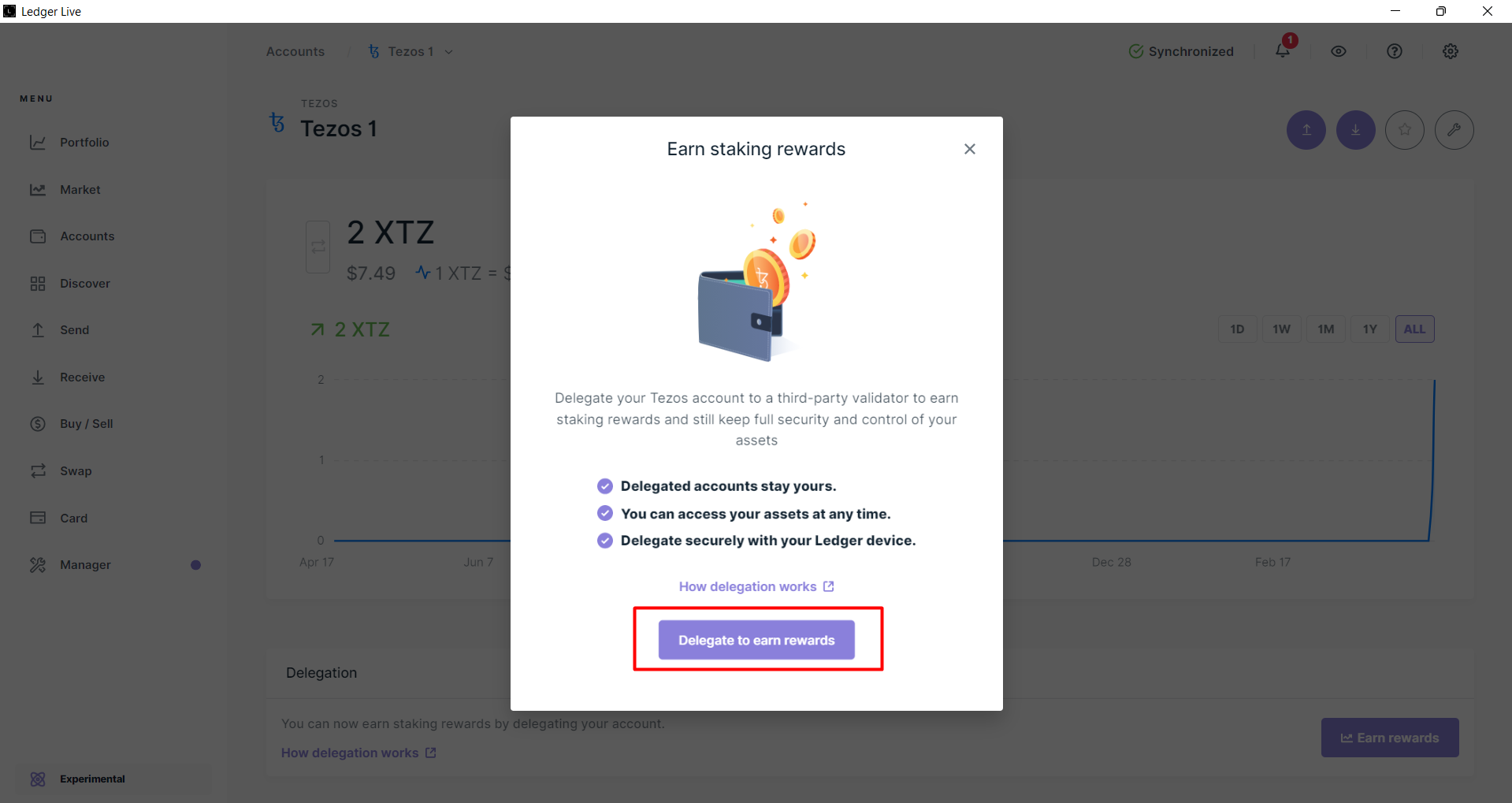Go to the Discover section

38,283
